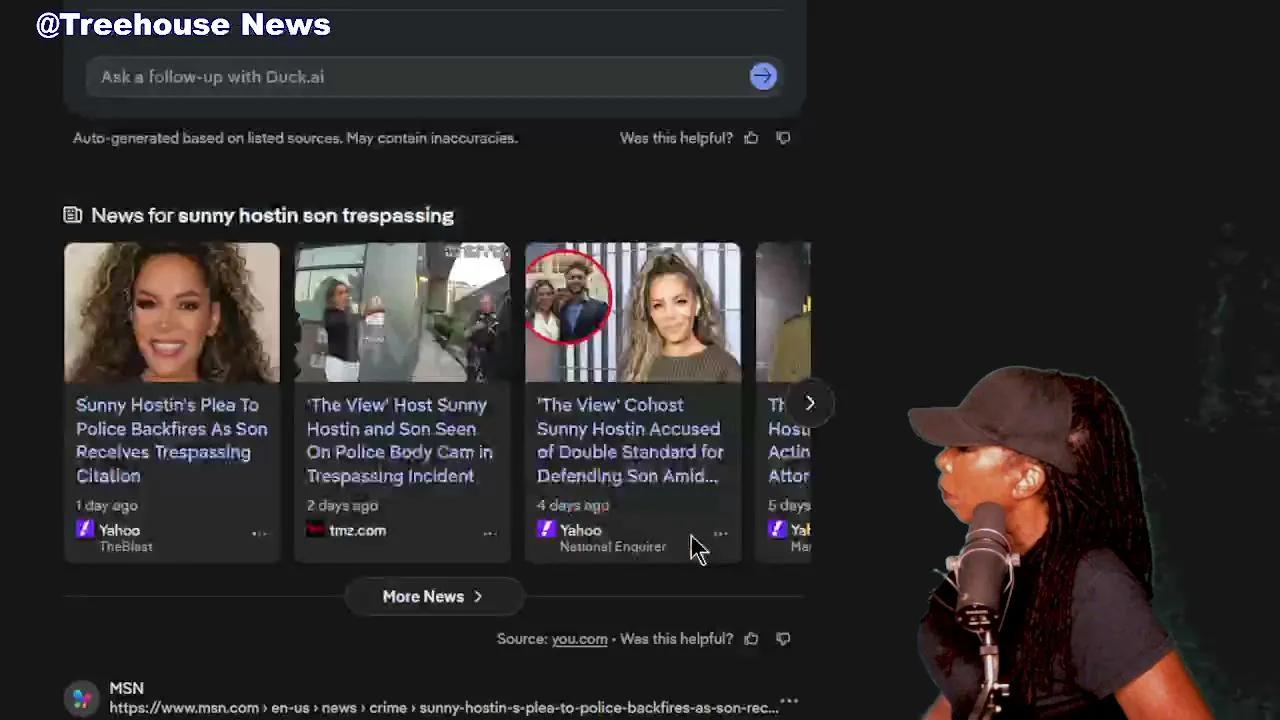Click the 'Auto-generated based on listed sources' disclaimer
Viewport: 1280px width, 720px height.
click(x=295, y=138)
